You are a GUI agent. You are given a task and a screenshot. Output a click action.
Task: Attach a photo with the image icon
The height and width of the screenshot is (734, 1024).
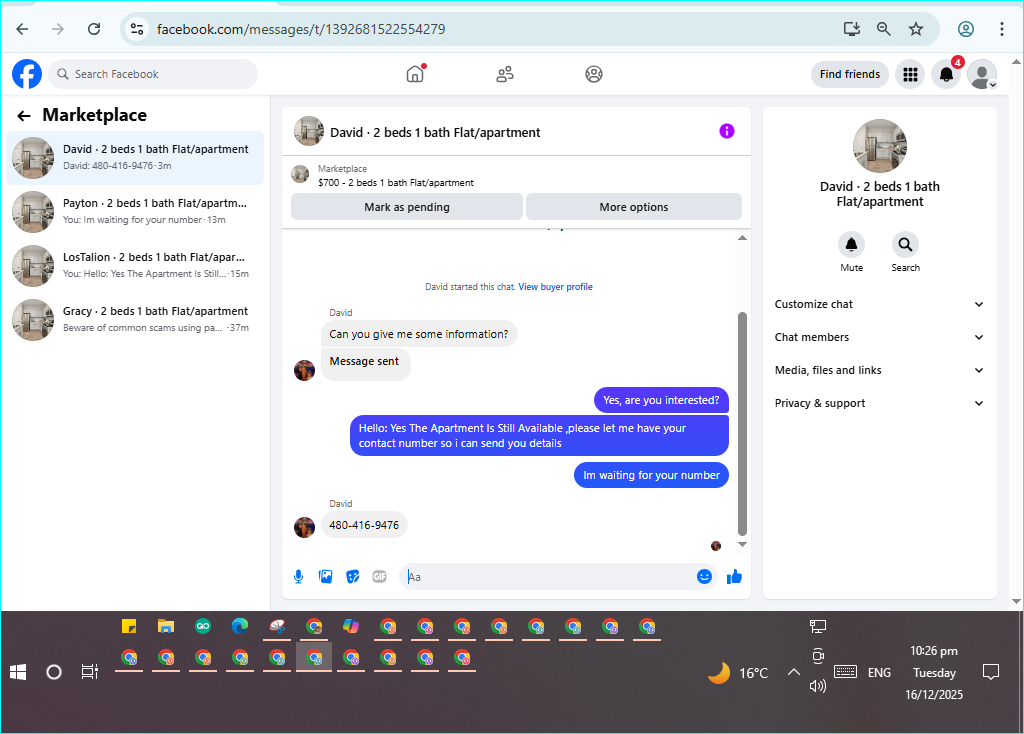[x=325, y=577]
